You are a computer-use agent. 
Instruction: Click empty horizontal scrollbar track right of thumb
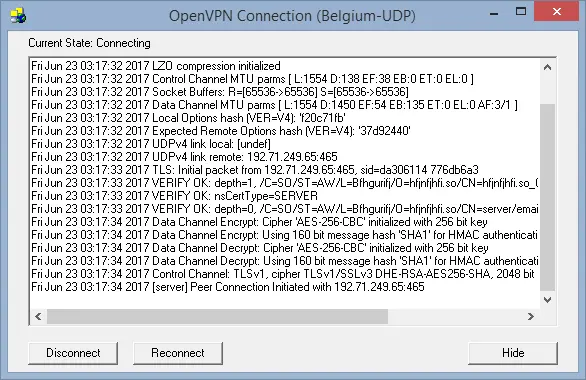[455, 316]
